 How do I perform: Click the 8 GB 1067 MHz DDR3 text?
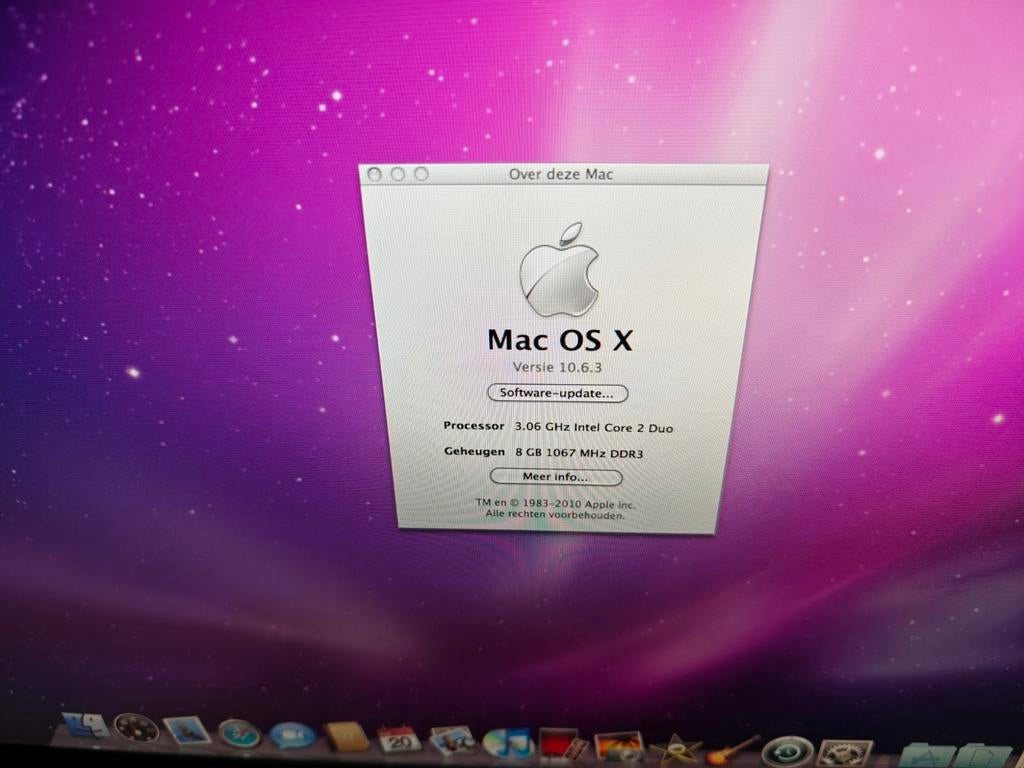click(579, 453)
